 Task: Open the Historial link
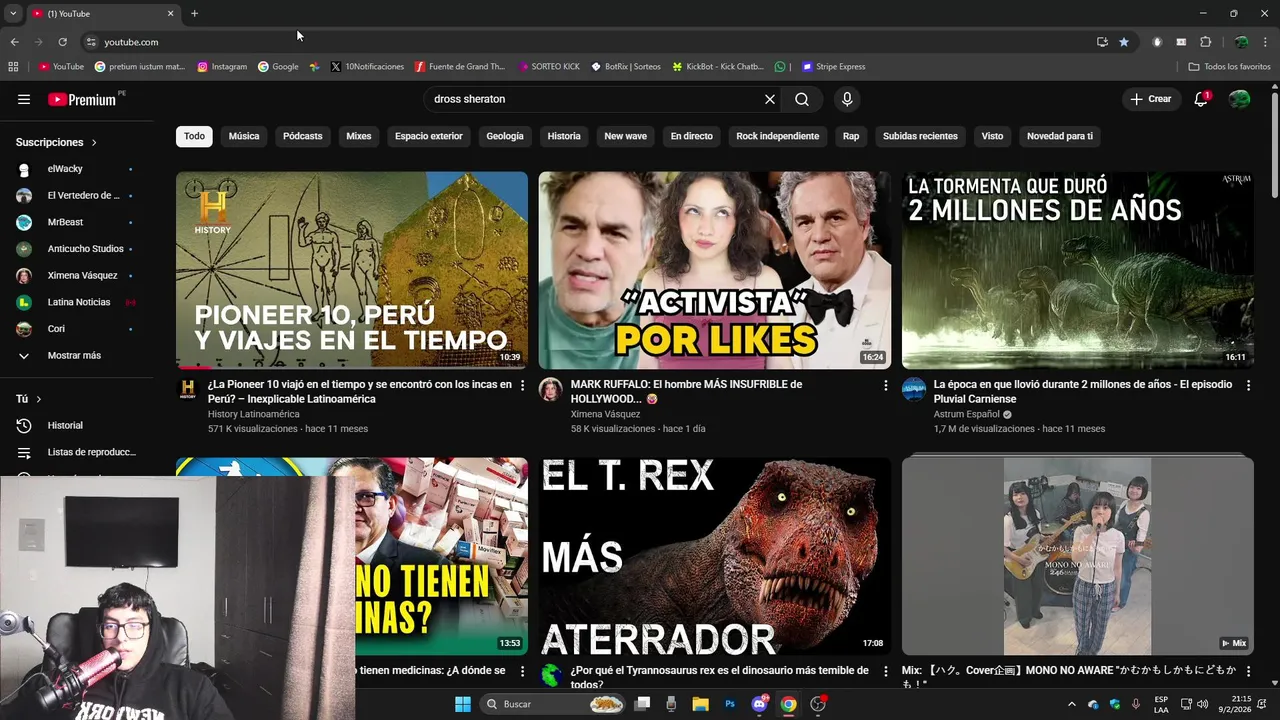(x=65, y=426)
